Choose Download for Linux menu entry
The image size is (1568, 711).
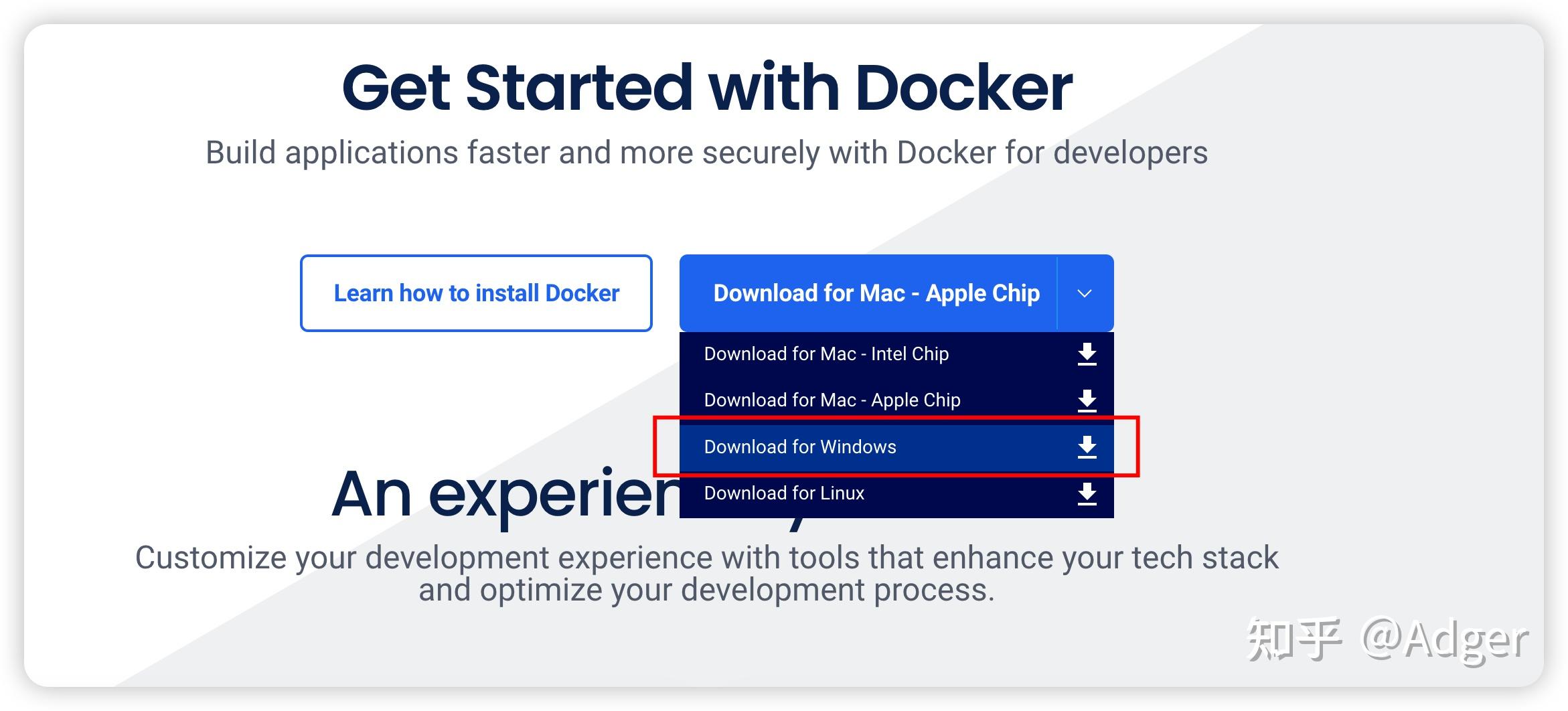tap(896, 493)
